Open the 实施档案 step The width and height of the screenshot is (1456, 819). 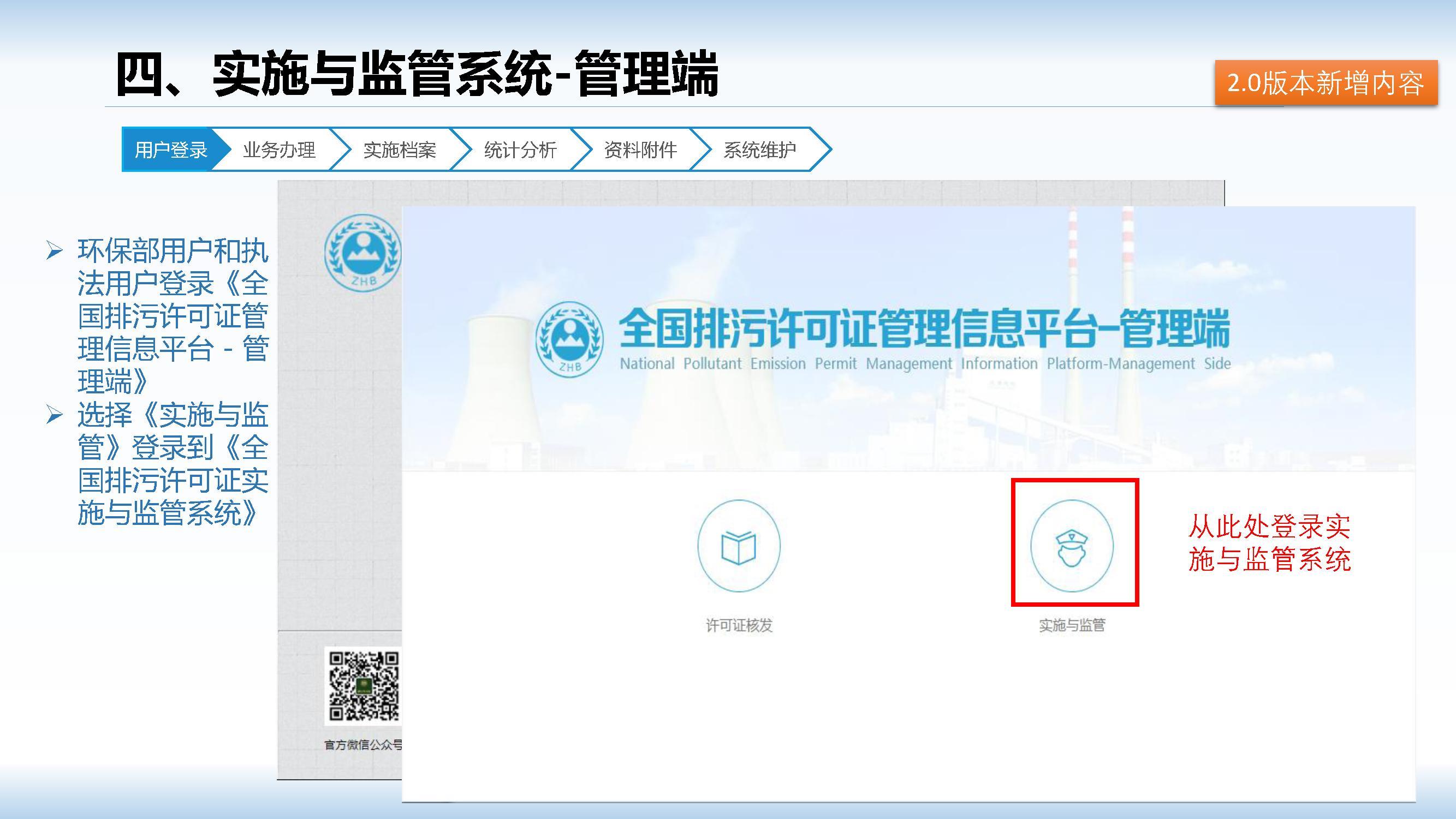coord(400,150)
